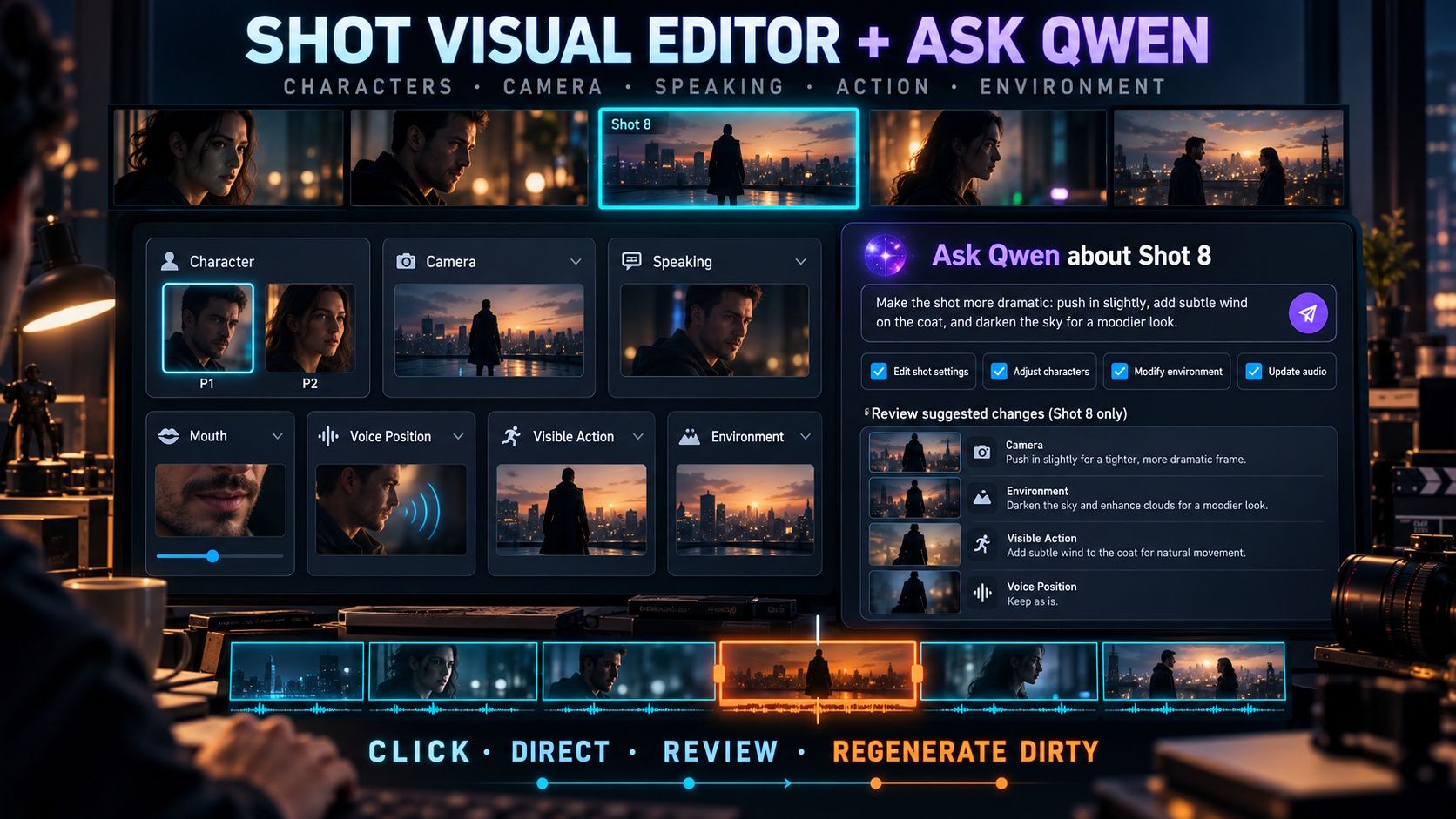Viewport: 1456px width, 819px height.
Task: Select character P1 thumbnail
Action: click(208, 328)
